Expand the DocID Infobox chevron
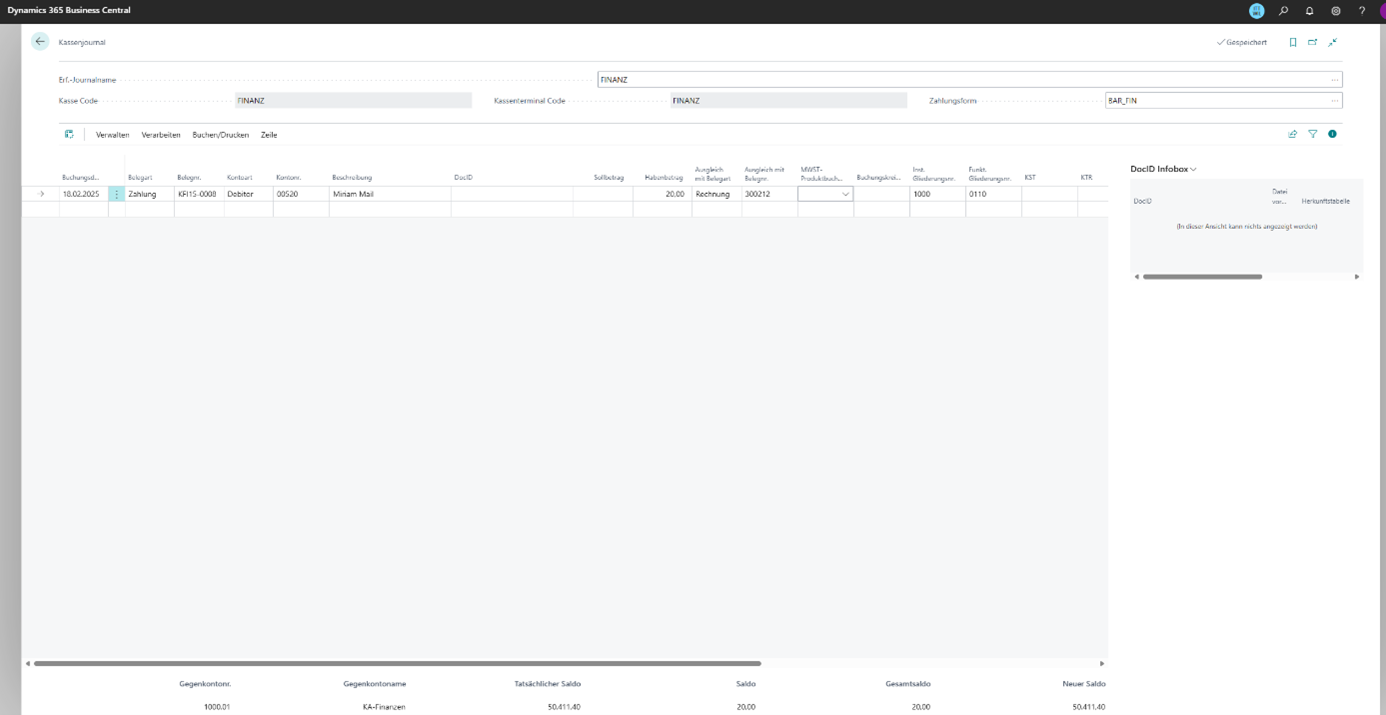 1193,170
